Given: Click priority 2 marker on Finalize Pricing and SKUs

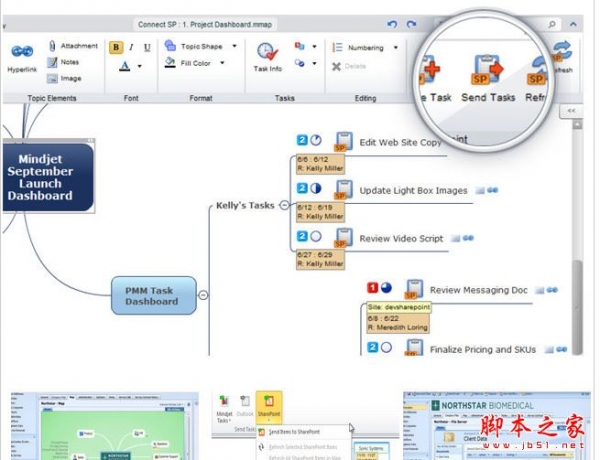Looking at the screenshot, I should coord(372,347).
